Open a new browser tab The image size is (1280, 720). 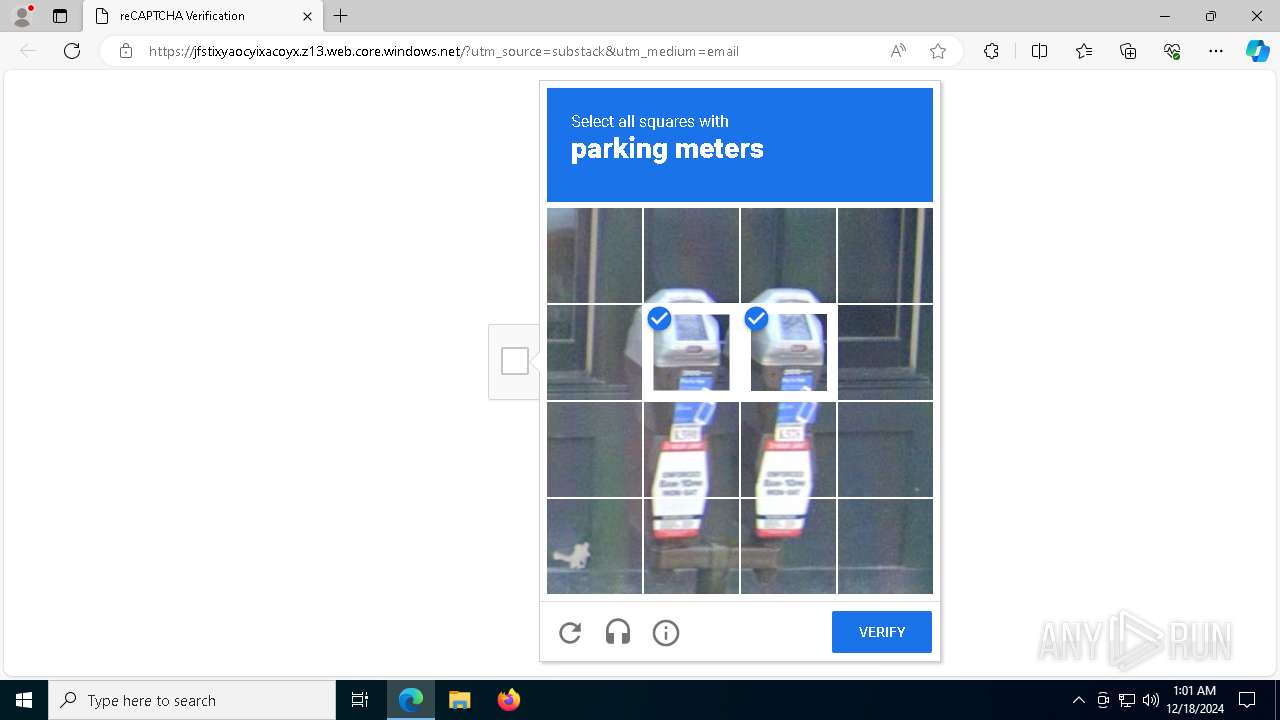pyautogui.click(x=341, y=16)
